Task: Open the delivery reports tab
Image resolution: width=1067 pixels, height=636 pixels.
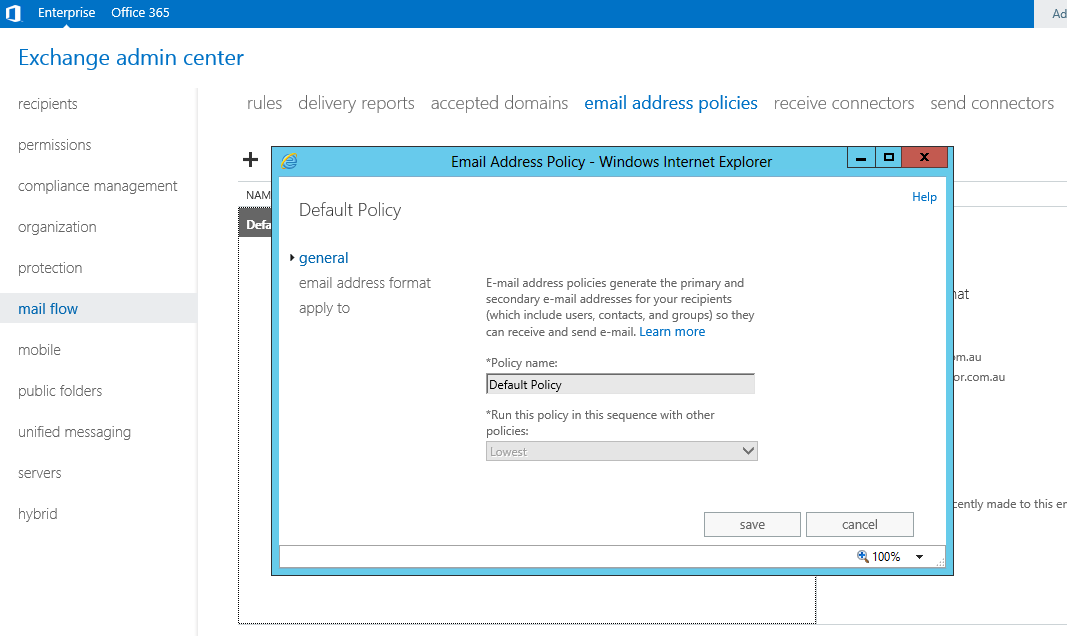Action: pyautogui.click(x=356, y=103)
